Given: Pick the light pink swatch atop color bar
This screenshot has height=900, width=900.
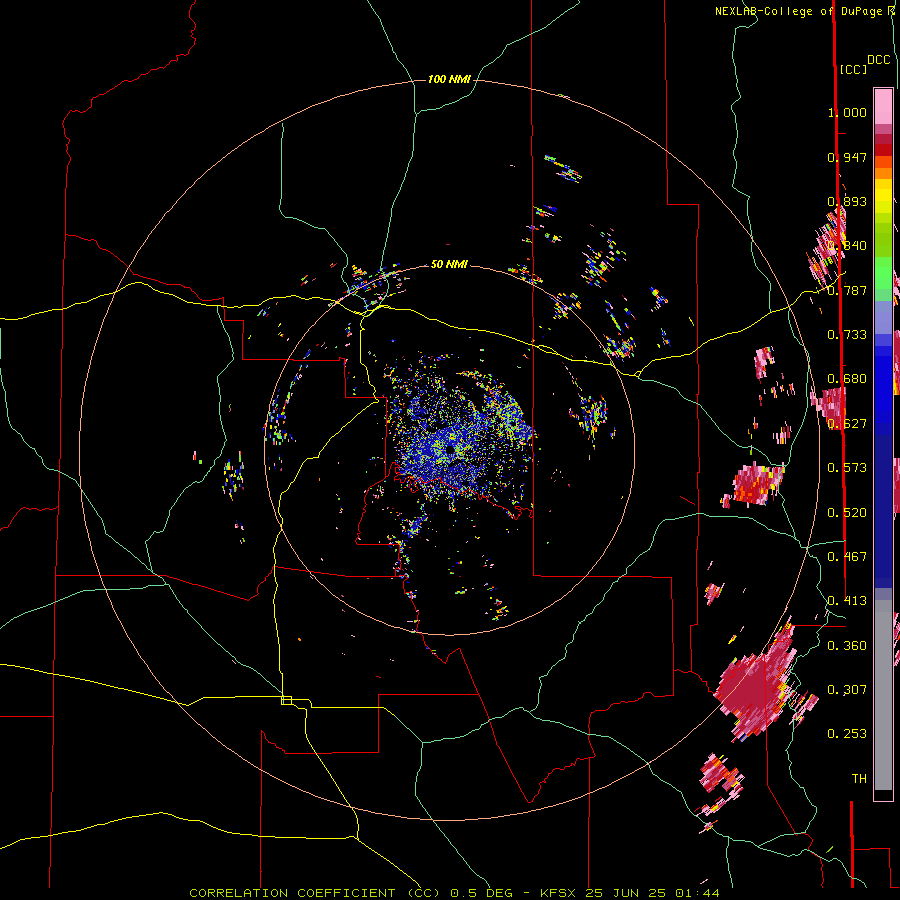Looking at the screenshot, I should pos(883,106).
